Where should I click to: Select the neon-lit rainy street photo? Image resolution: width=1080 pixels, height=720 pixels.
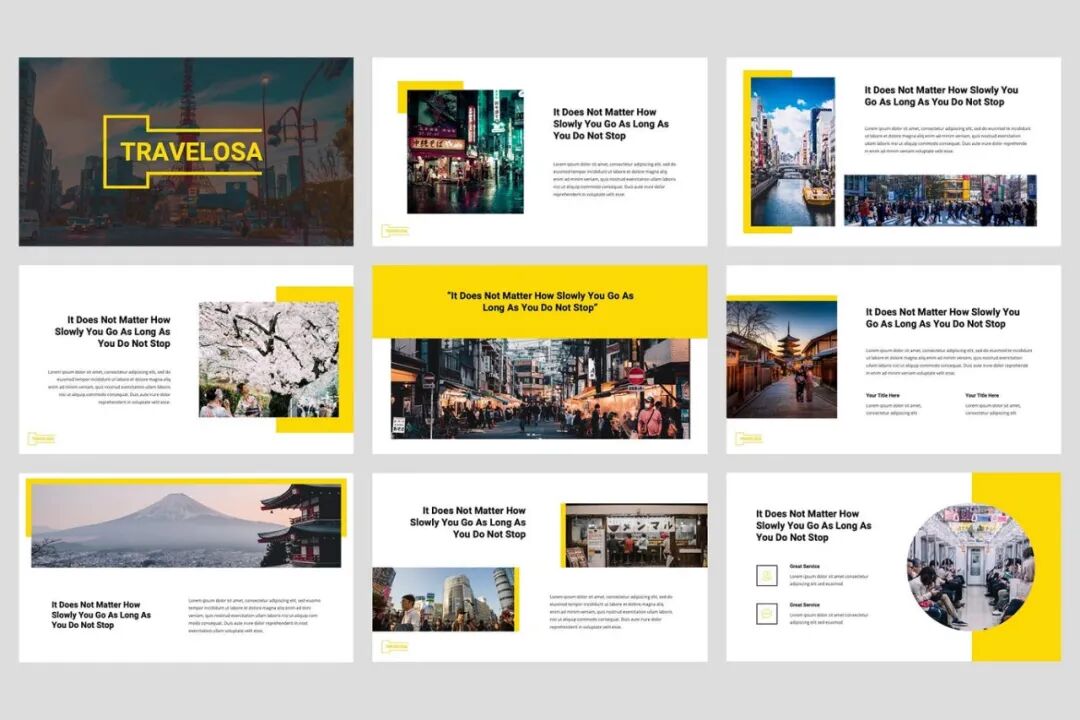465,152
